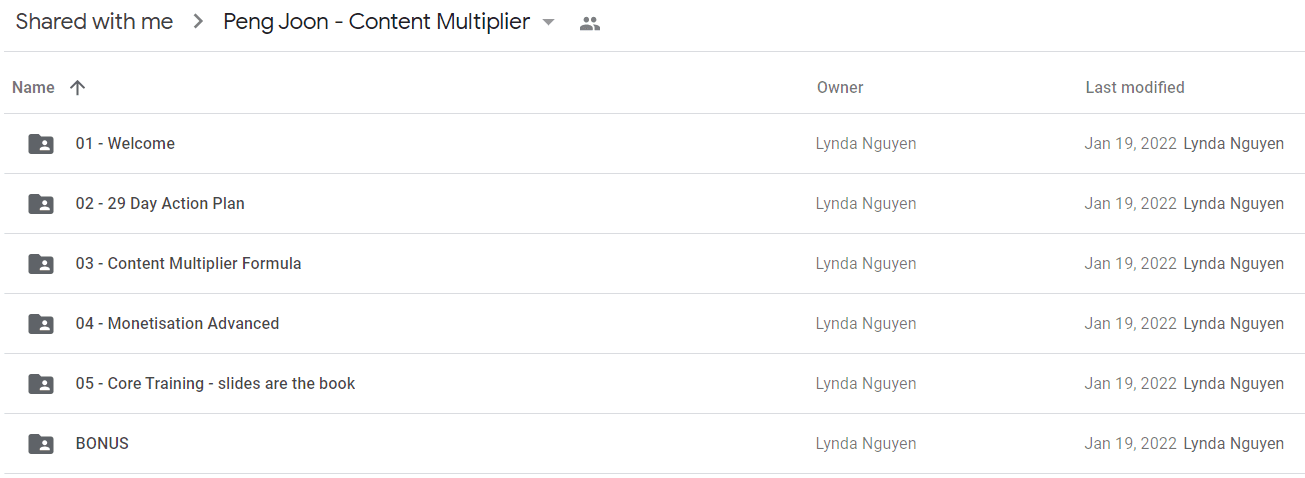1305x478 pixels.
Task: Click the shared people icon beside the folder title
Action: click(x=590, y=24)
